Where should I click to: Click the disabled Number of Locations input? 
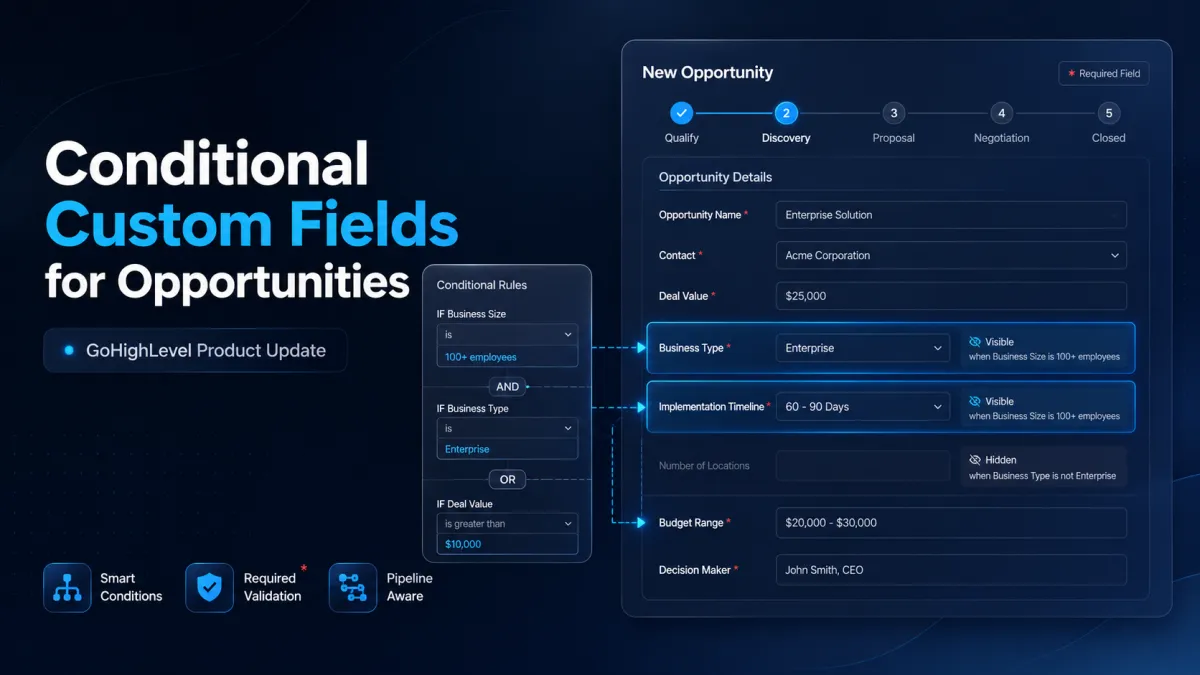(x=863, y=466)
